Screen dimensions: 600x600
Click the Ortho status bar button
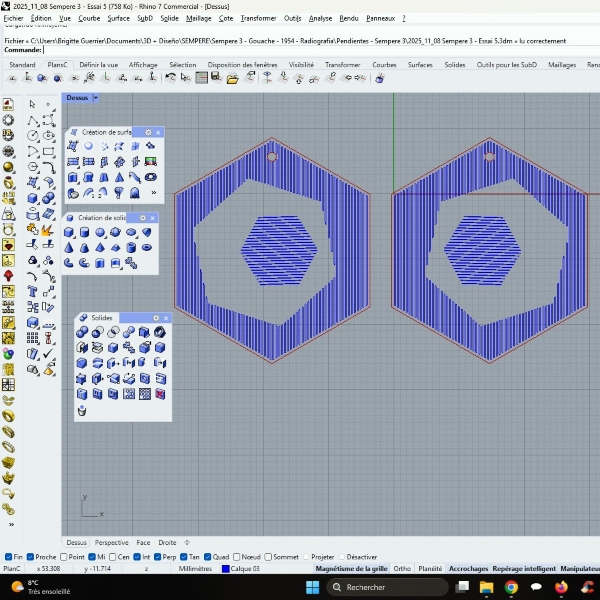click(402, 568)
